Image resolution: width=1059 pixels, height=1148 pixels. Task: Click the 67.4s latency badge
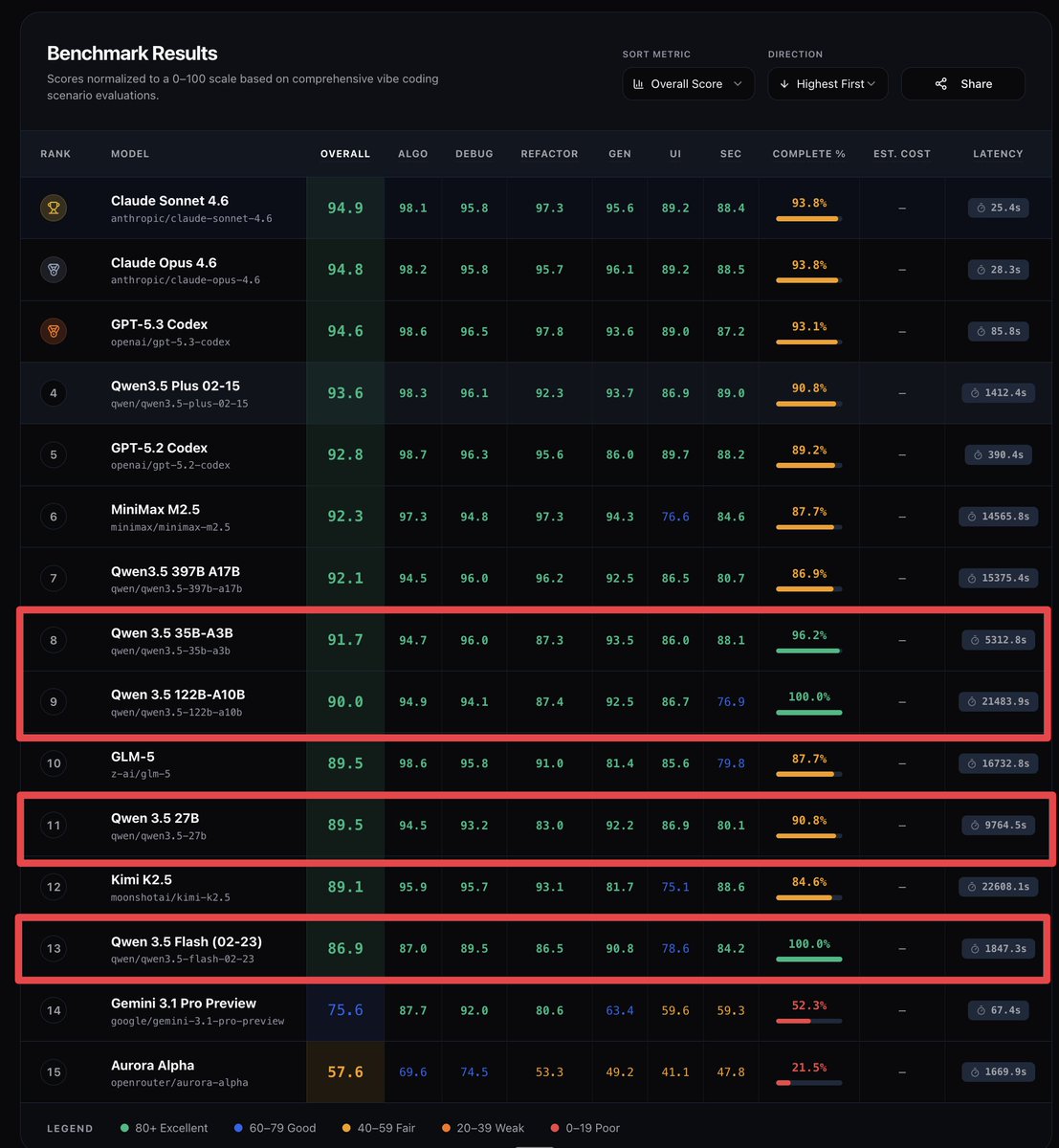point(998,1010)
